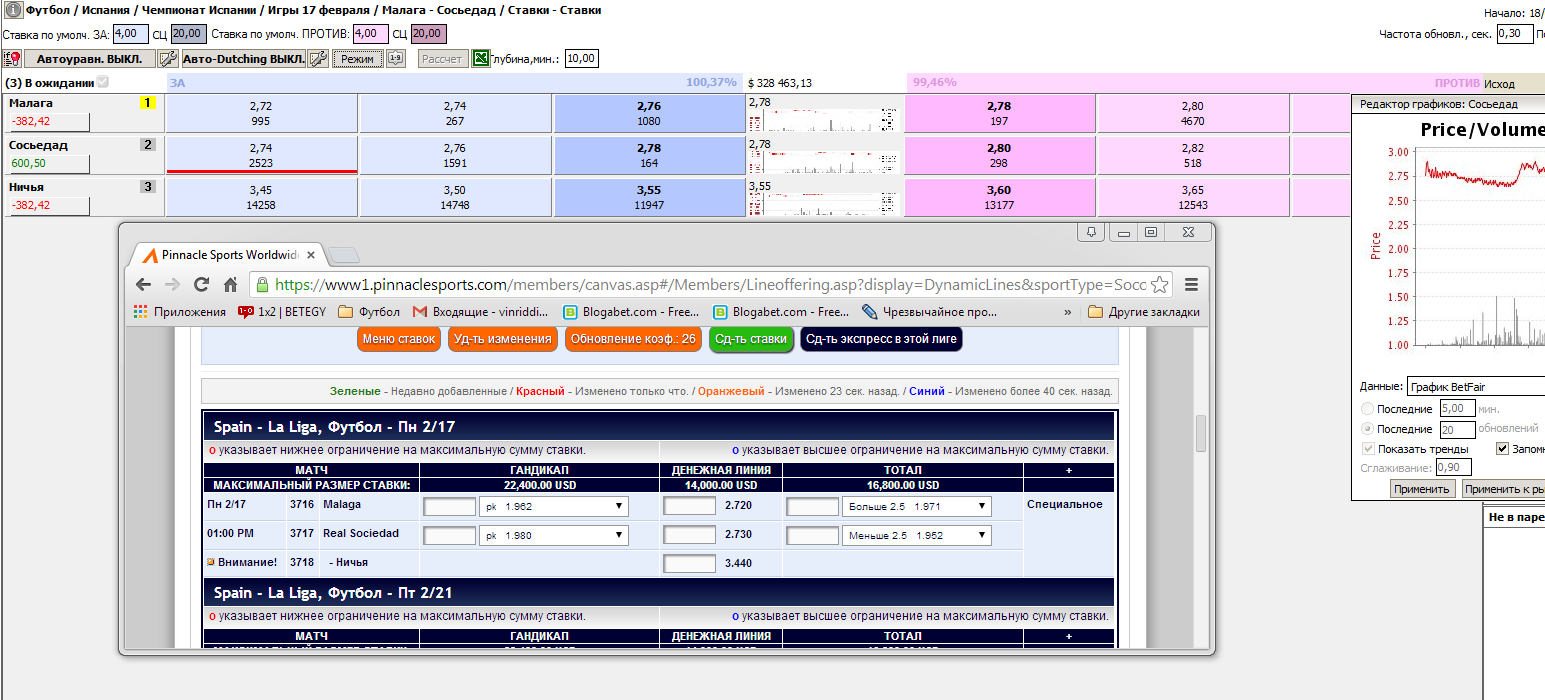1545x700 pixels.
Task: Click the Malaga handicap stake input
Action: pyautogui.click(x=450, y=507)
